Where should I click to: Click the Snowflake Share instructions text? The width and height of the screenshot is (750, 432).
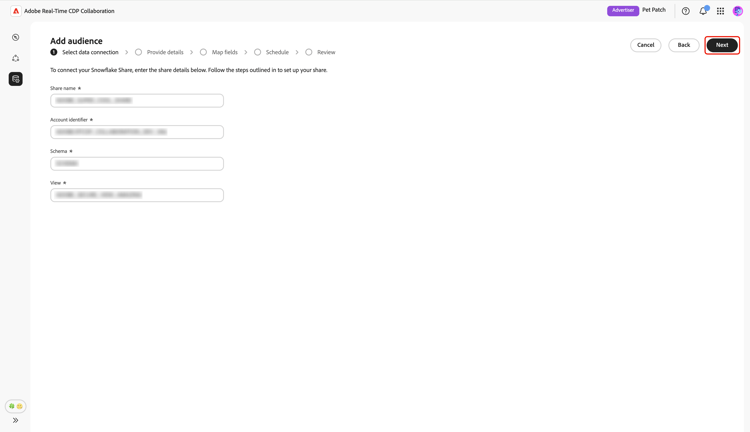tap(189, 70)
